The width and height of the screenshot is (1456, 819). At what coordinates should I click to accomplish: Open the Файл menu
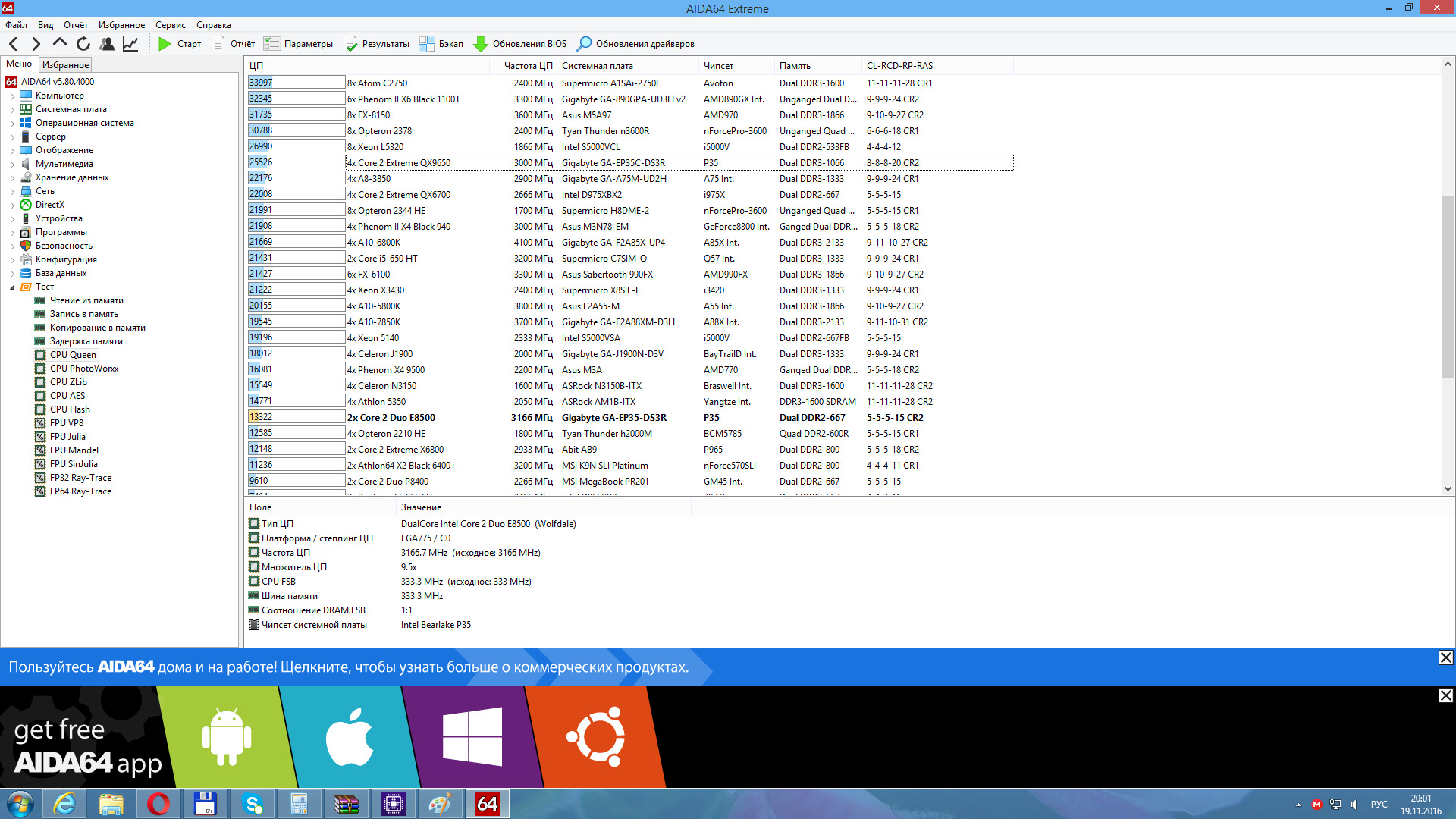pyautogui.click(x=16, y=25)
